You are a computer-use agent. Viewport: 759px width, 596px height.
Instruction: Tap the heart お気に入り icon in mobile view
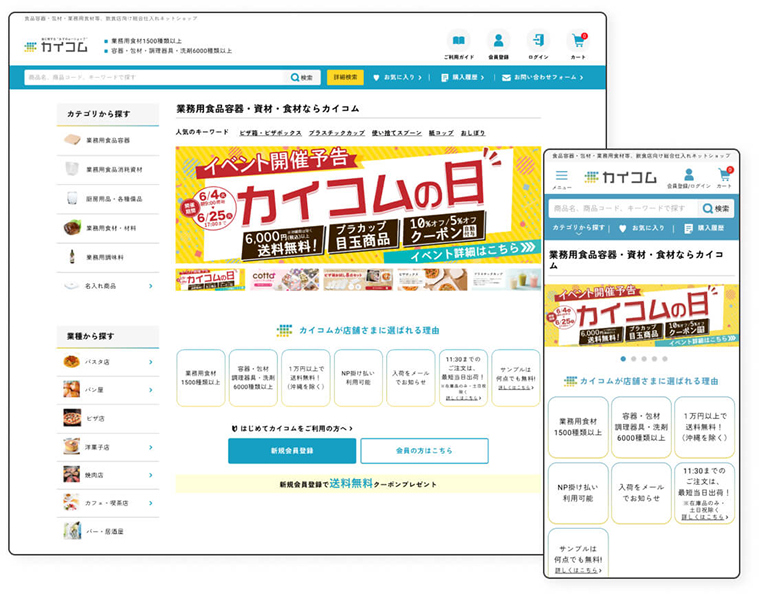(x=622, y=228)
